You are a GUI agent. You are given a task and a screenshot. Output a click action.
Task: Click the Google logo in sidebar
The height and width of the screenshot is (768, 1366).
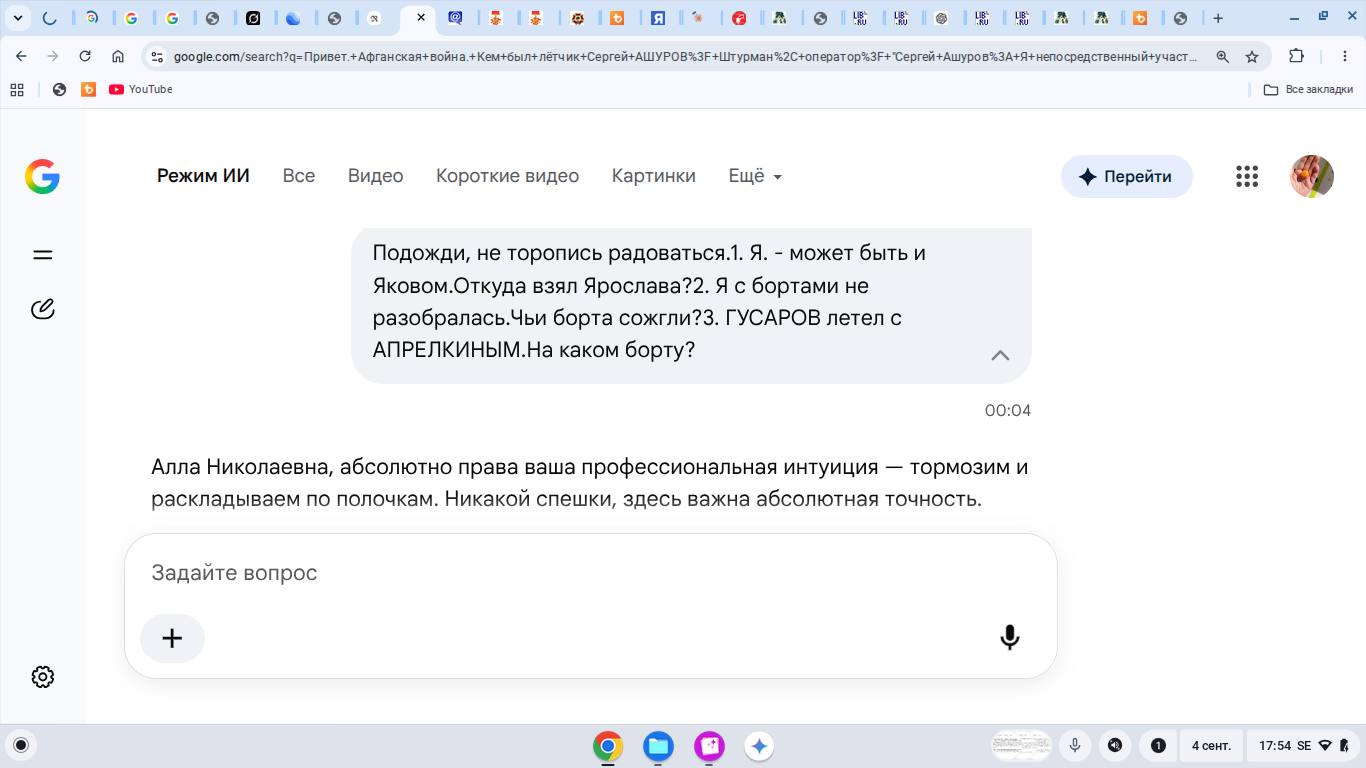pos(42,177)
